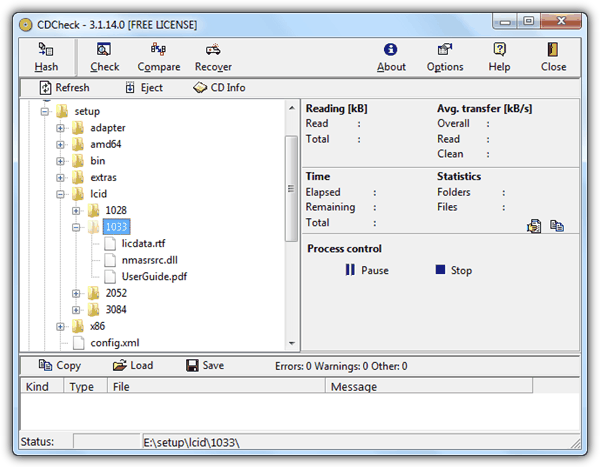Sort log by Kind column
This screenshot has height=467, width=600.
pos(42,386)
